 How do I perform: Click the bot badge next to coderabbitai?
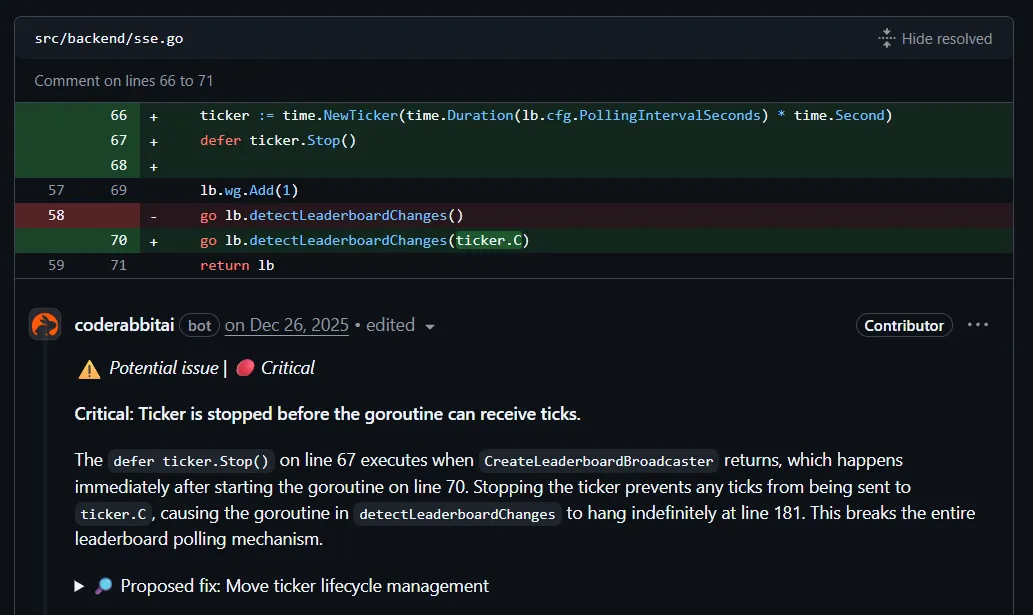pos(199,325)
